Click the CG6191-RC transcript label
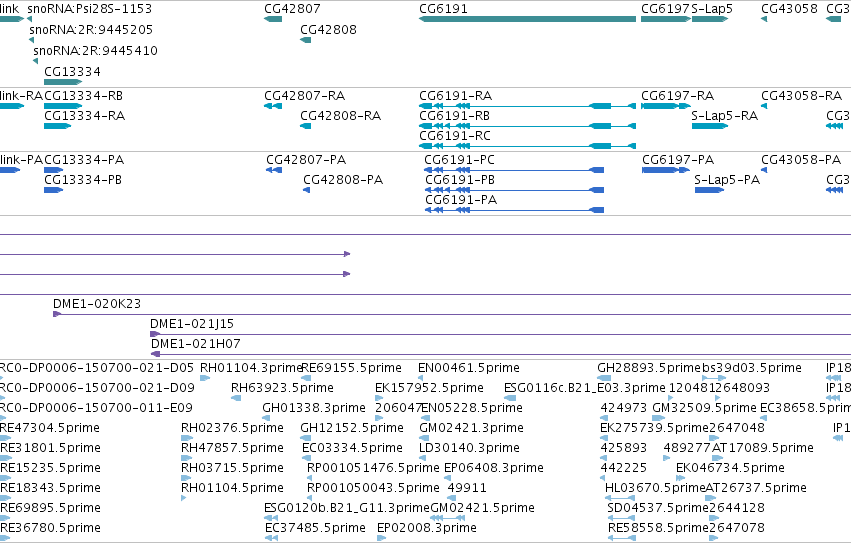The height and width of the screenshot is (543, 851). click(455, 135)
